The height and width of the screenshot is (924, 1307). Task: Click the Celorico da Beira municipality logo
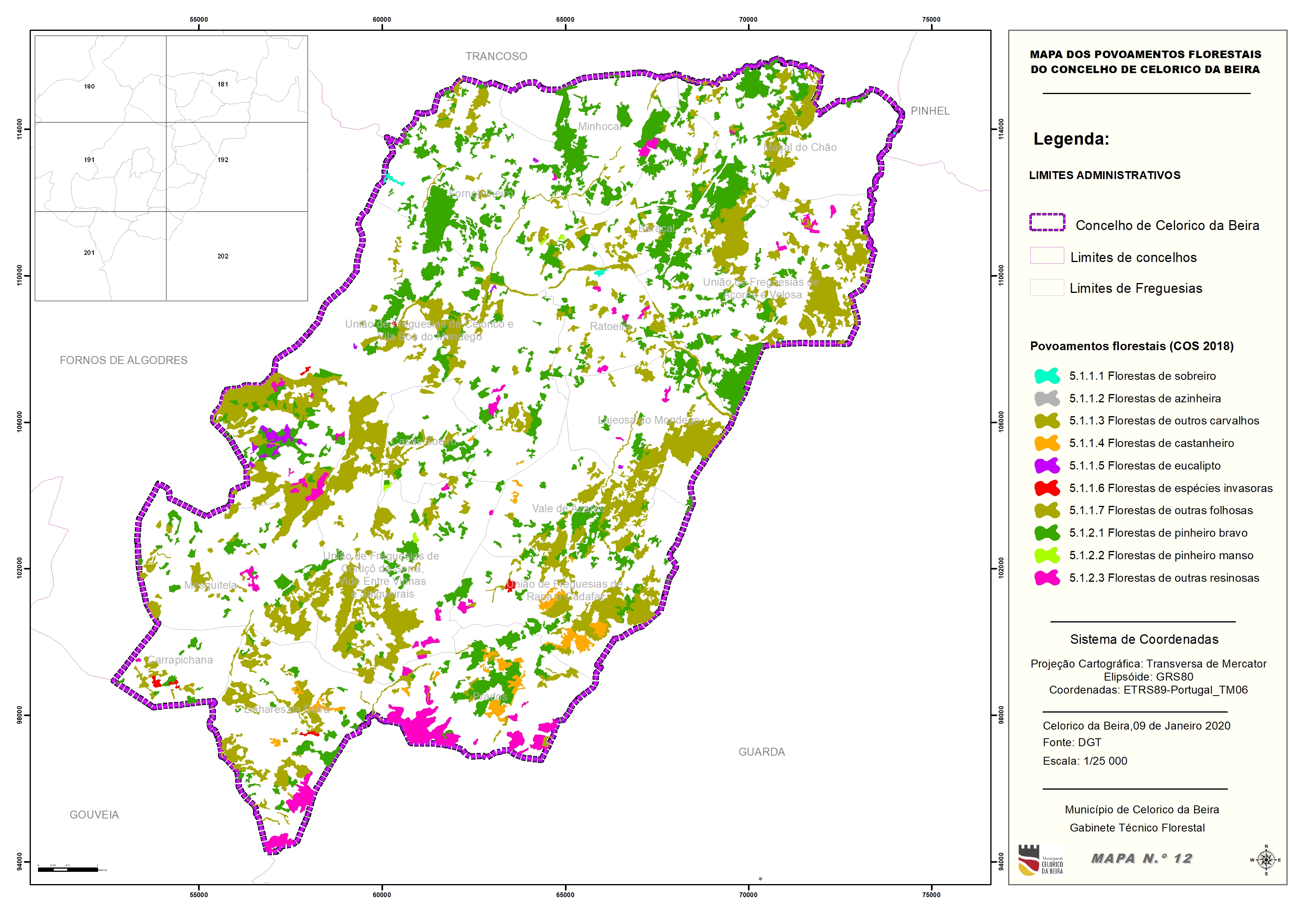tap(1040, 860)
